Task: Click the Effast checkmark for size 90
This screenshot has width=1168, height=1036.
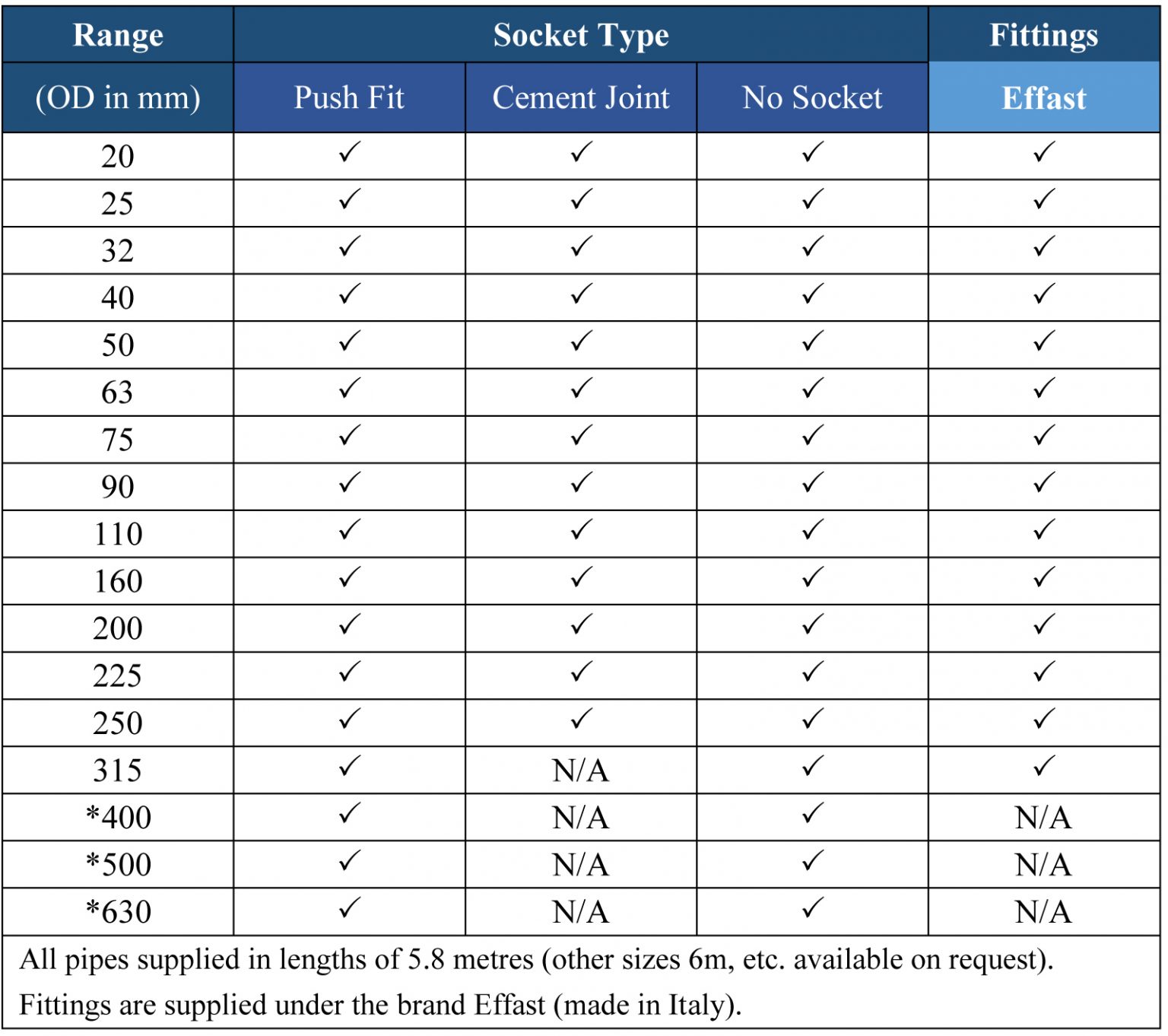Action: click(1044, 484)
